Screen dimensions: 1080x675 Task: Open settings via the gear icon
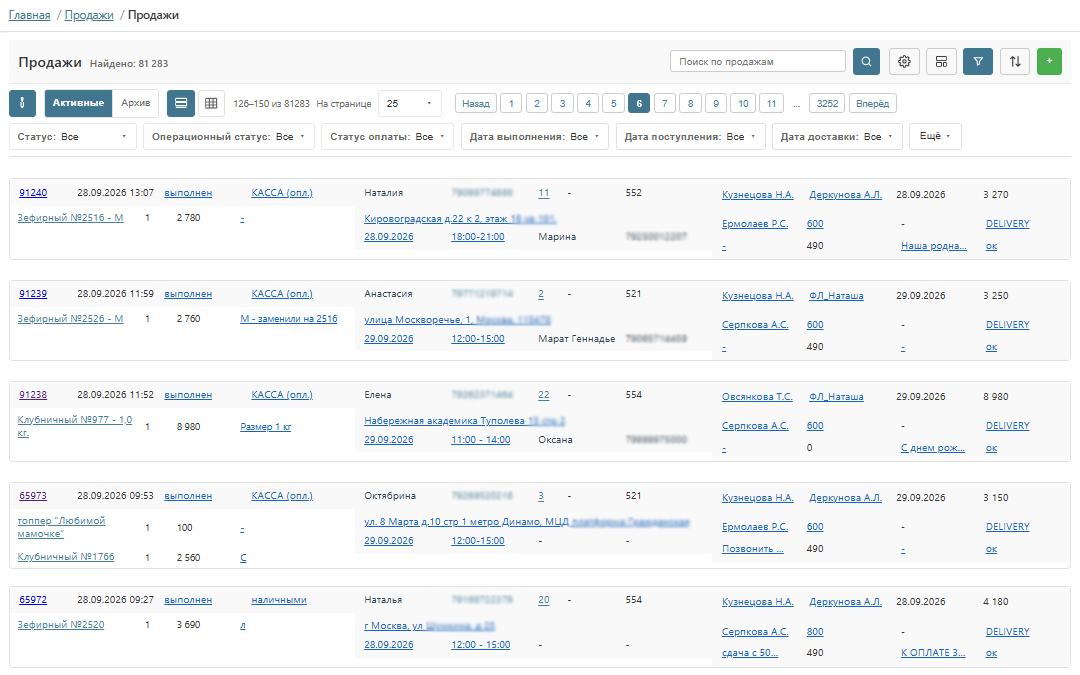[x=904, y=61]
